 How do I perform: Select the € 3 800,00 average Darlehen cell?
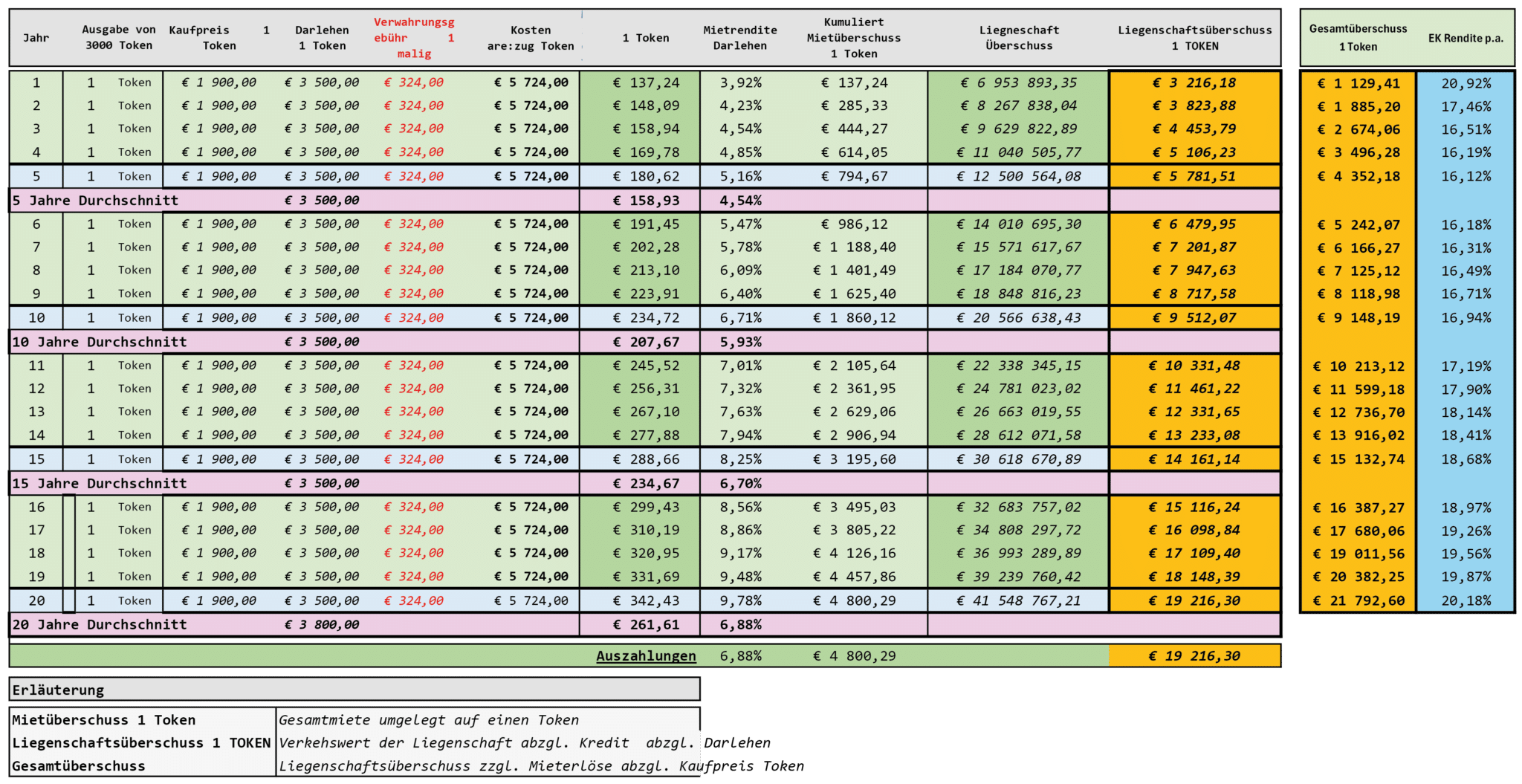[x=322, y=625]
